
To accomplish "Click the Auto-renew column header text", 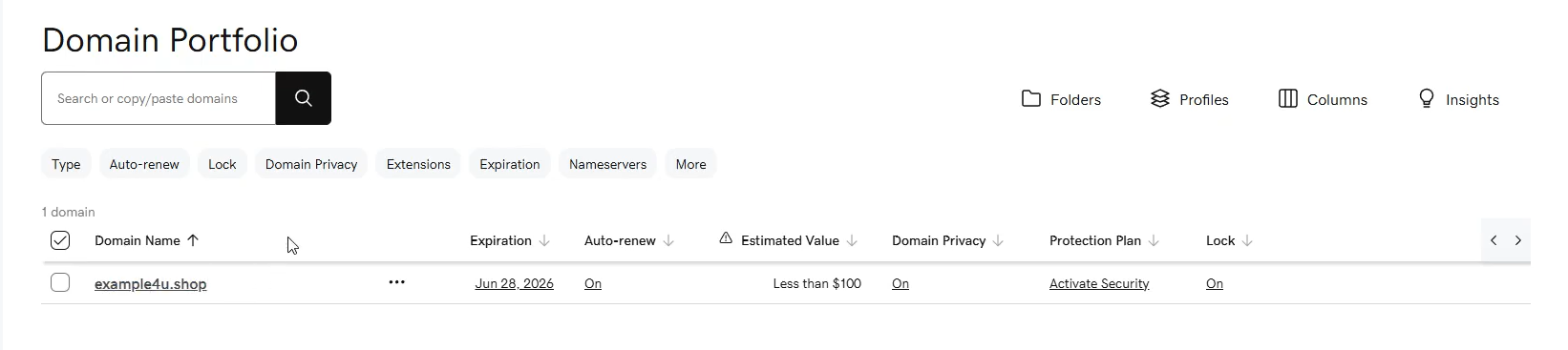I will point(620,240).
